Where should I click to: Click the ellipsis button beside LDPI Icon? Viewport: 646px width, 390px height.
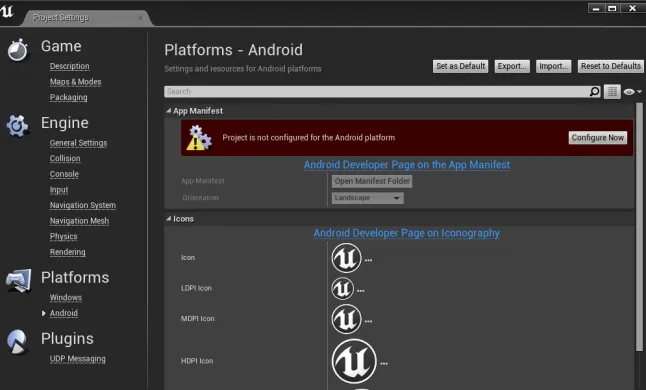(x=360, y=290)
